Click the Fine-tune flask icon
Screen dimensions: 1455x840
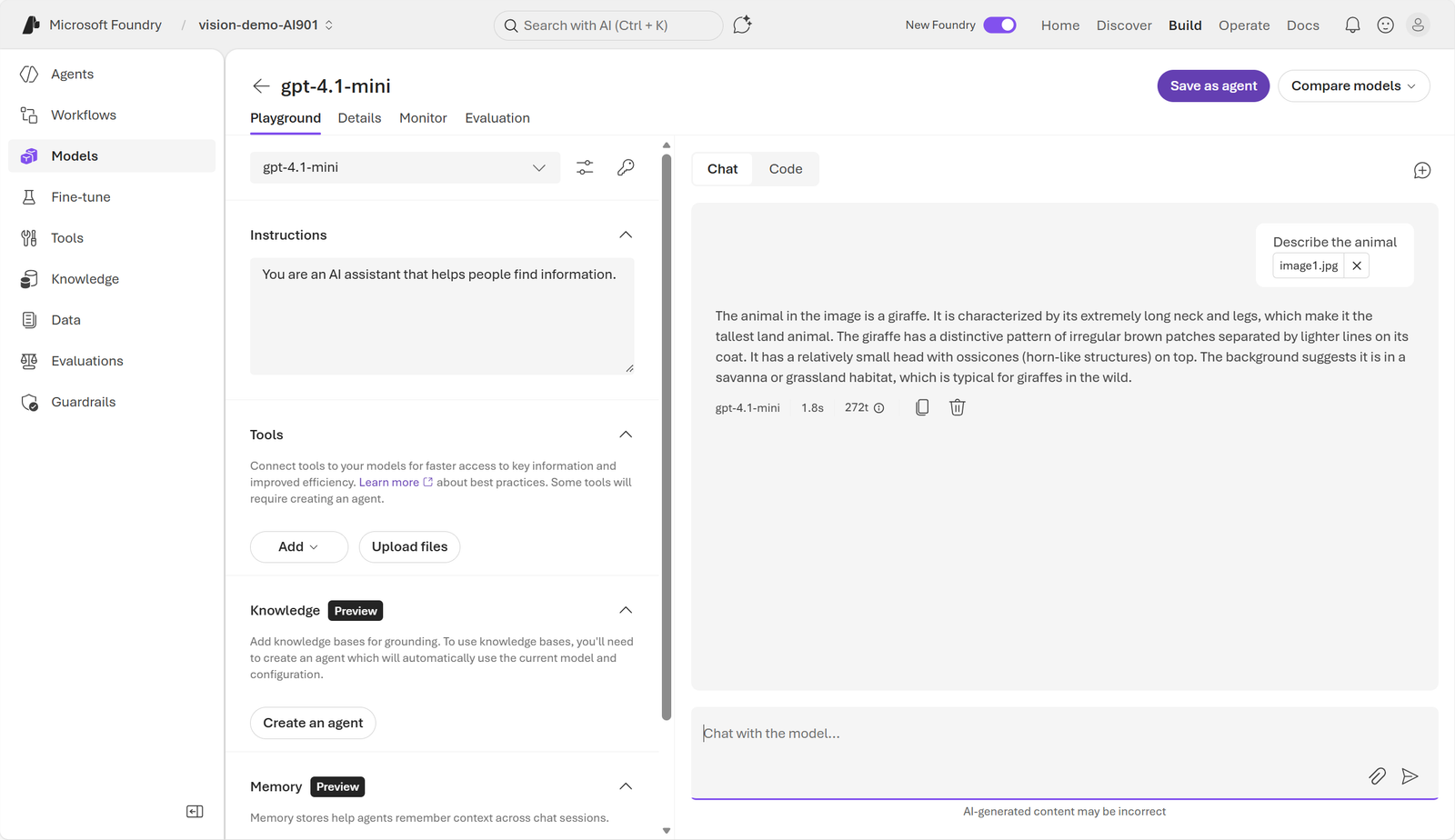pyautogui.click(x=29, y=197)
